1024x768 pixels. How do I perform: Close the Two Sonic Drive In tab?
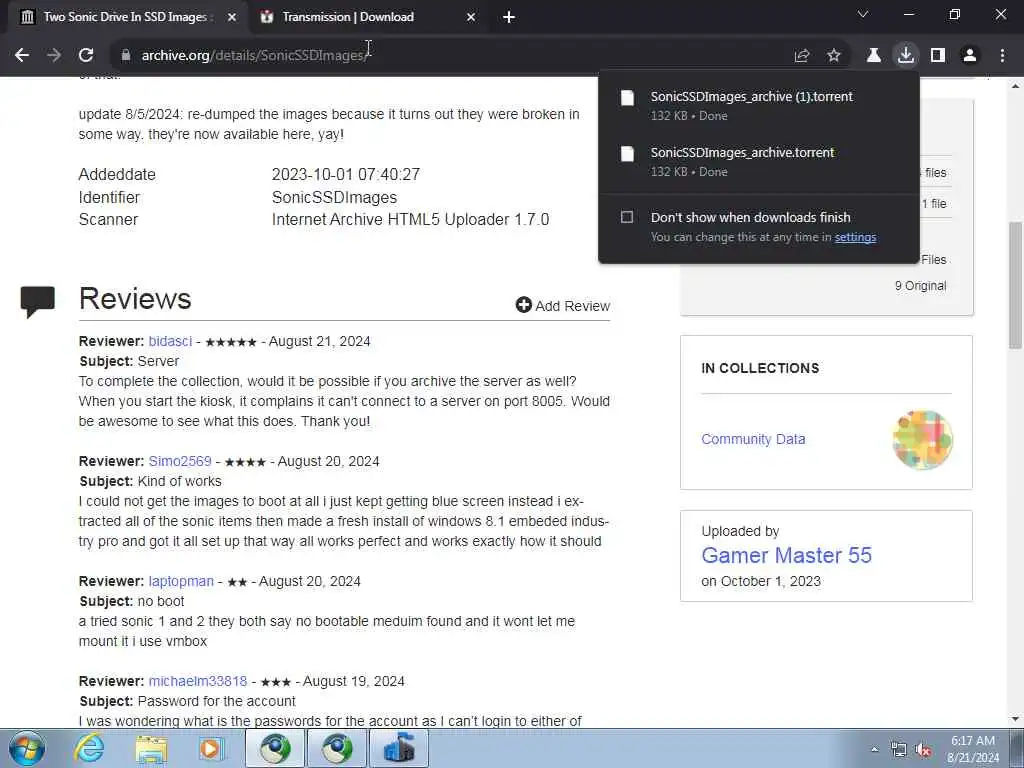231,18
